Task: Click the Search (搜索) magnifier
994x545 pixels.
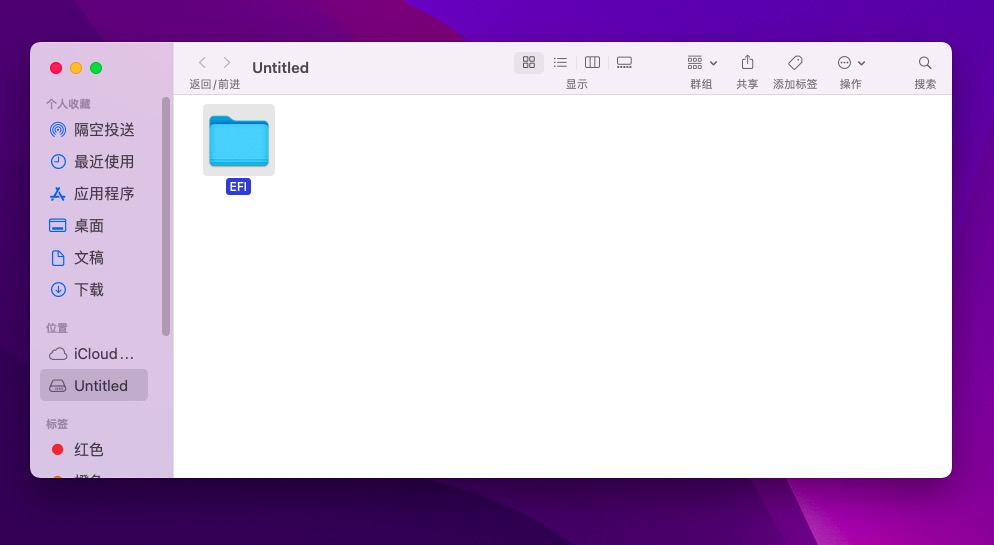Action: coord(925,62)
